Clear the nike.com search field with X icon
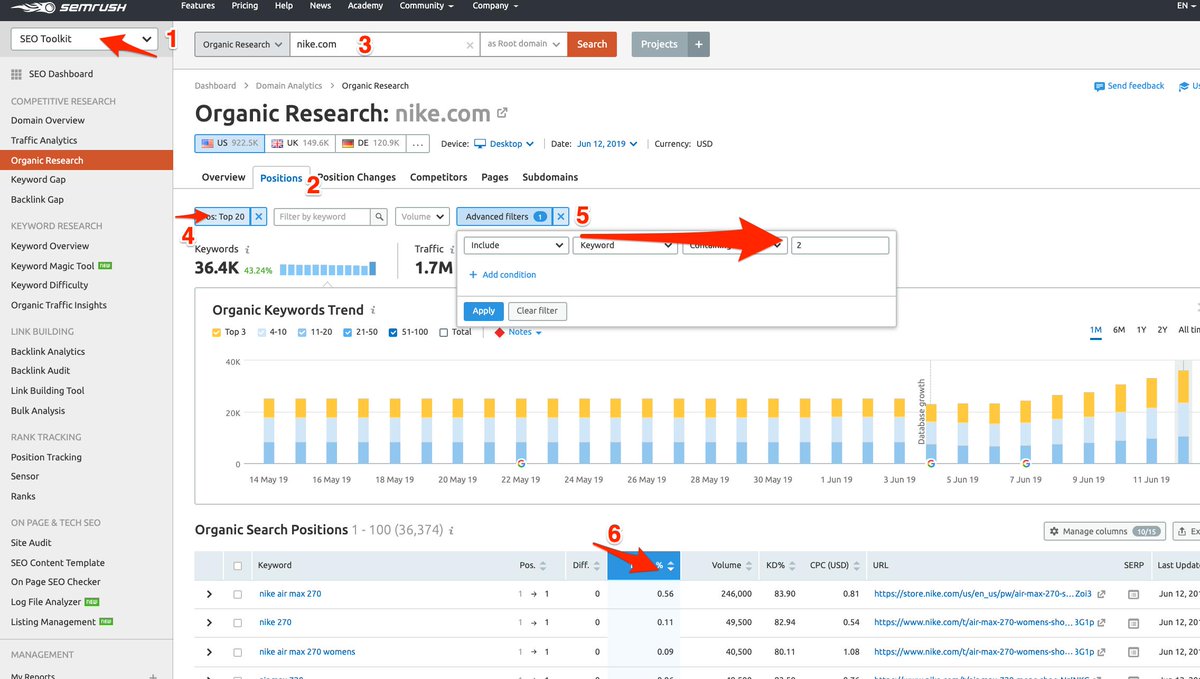Screen dimensions: 1200x679 pyautogui.click(x=471, y=45)
